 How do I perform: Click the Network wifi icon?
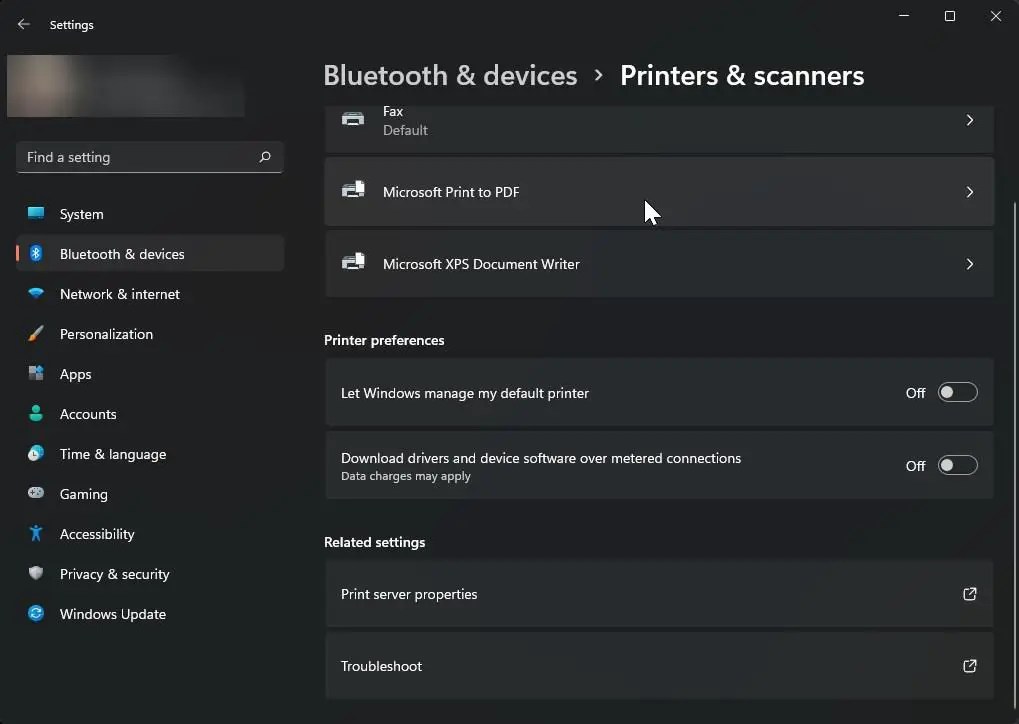tap(36, 293)
